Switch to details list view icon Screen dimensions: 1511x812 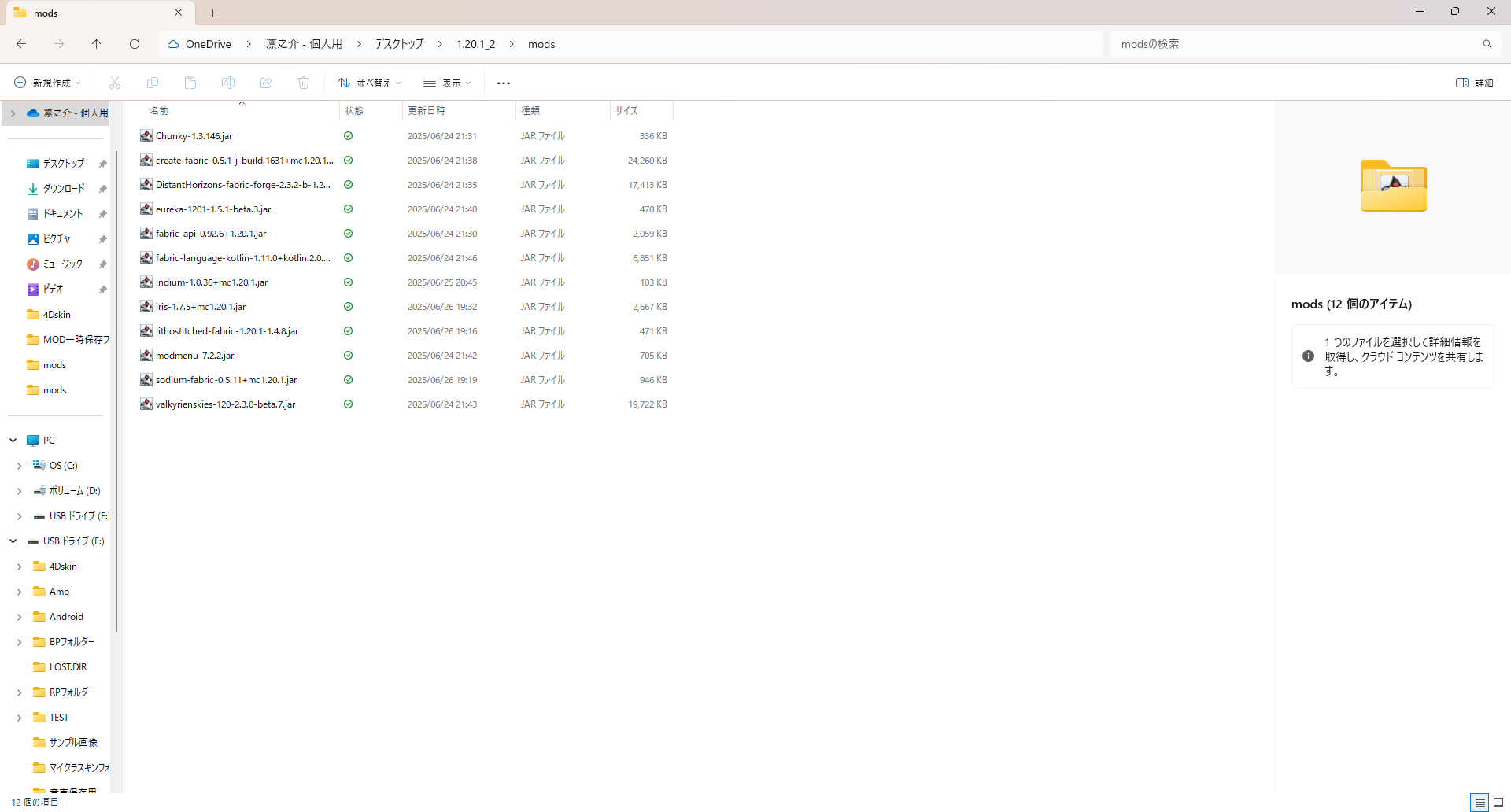pyautogui.click(x=1480, y=803)
